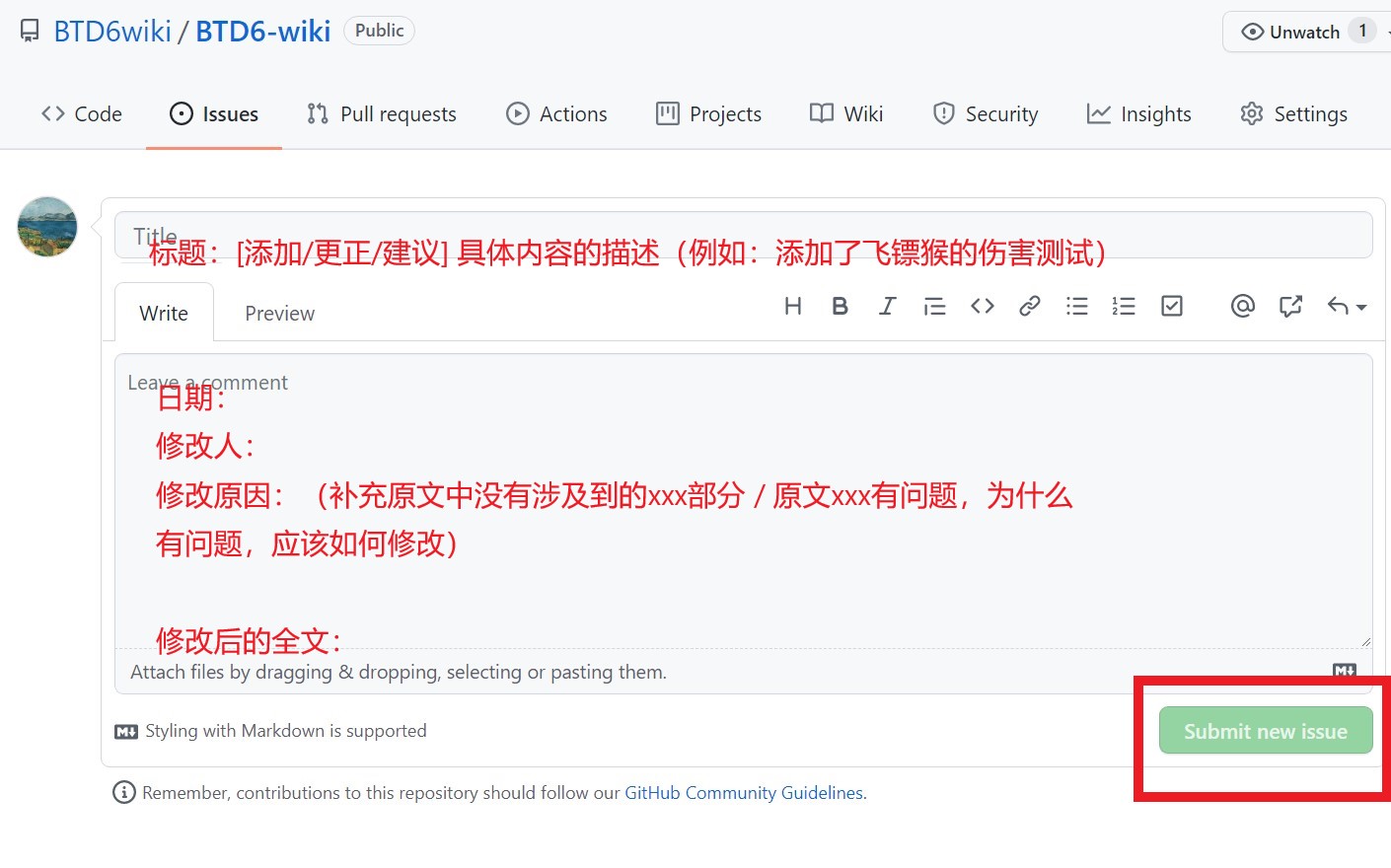1391x868 pixels.
Task: Add a hyperlink using link icon
Action: point(1029,306)
